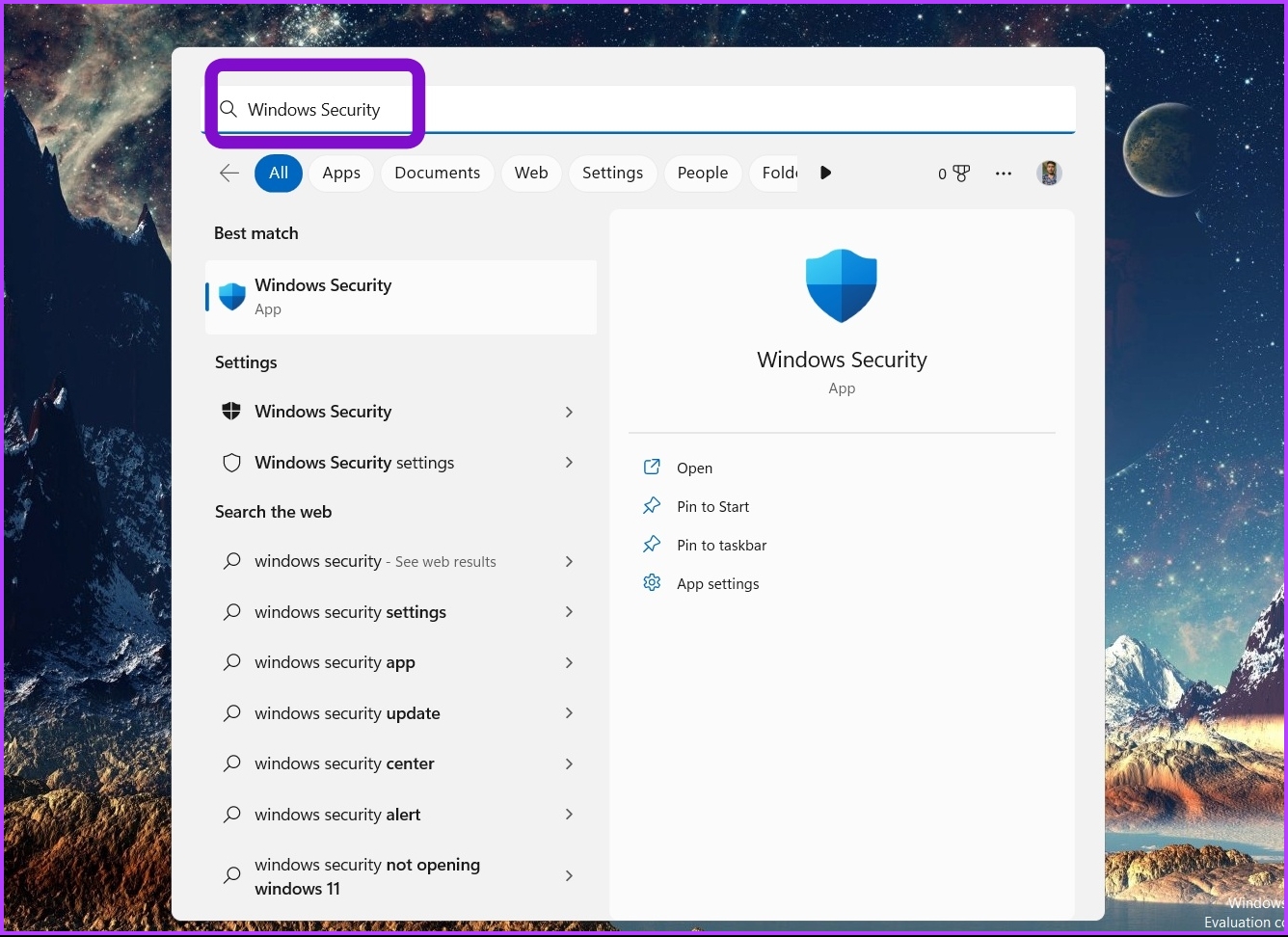
Task: Show more filters with the play arrow
Action: tap(825, 174)
